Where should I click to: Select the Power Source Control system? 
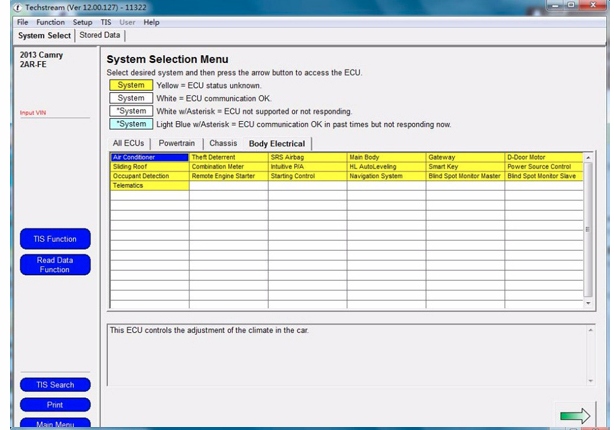coord(544,167)
